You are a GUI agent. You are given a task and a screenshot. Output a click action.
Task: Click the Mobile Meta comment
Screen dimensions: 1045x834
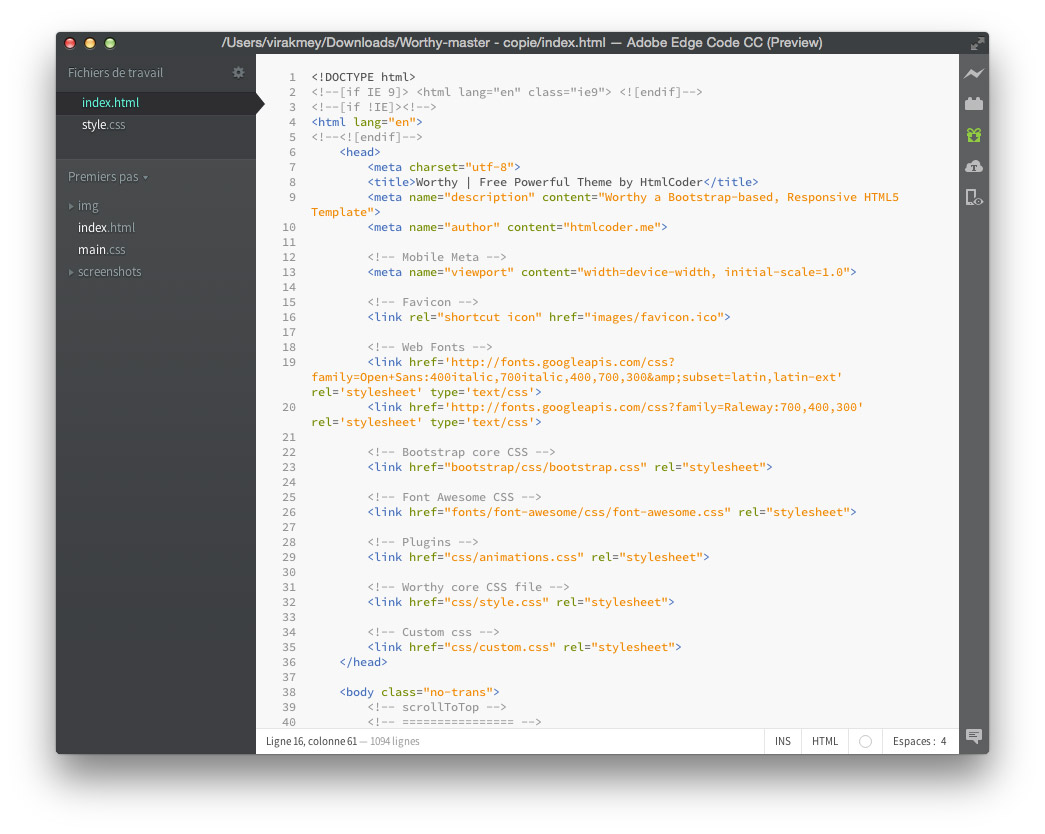click(x=437, y=257)
